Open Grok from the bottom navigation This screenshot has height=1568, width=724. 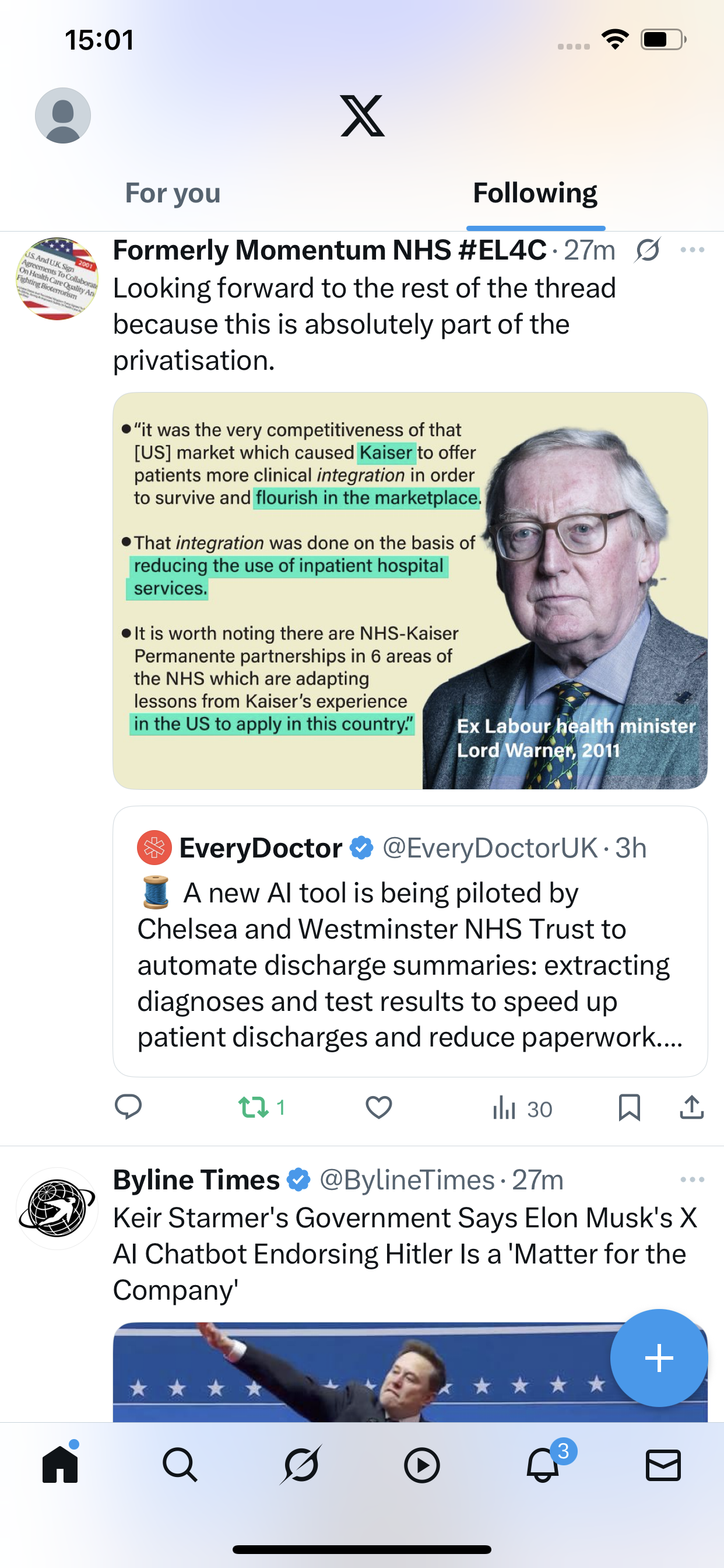[301, 1465]
